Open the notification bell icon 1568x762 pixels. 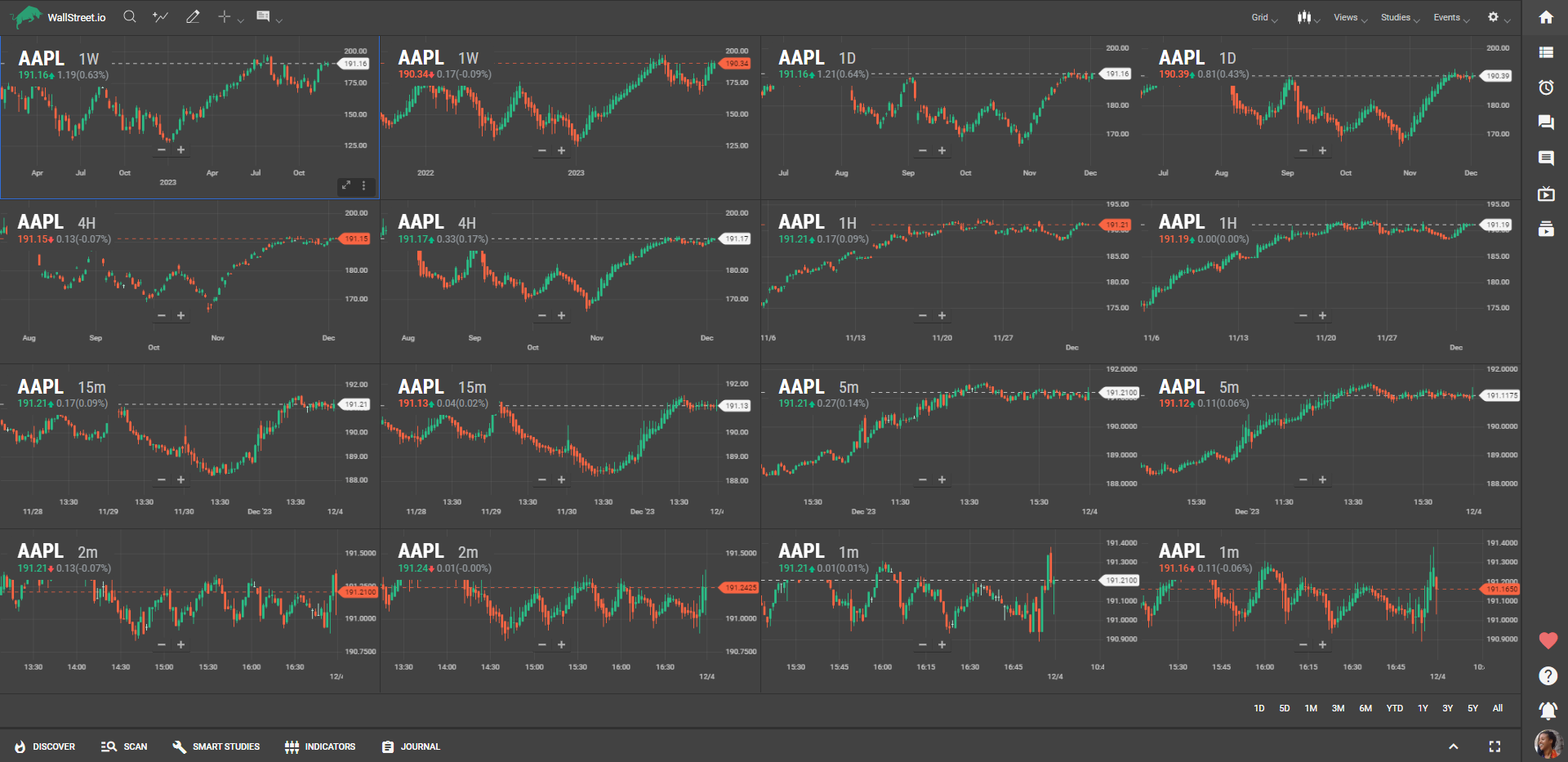pyautogui.click(x=1548, y=710)
